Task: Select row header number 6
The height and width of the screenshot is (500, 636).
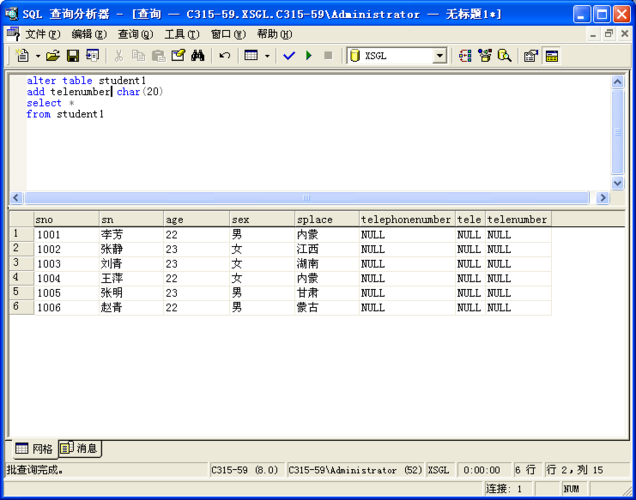Action: [x=21, y=307]
